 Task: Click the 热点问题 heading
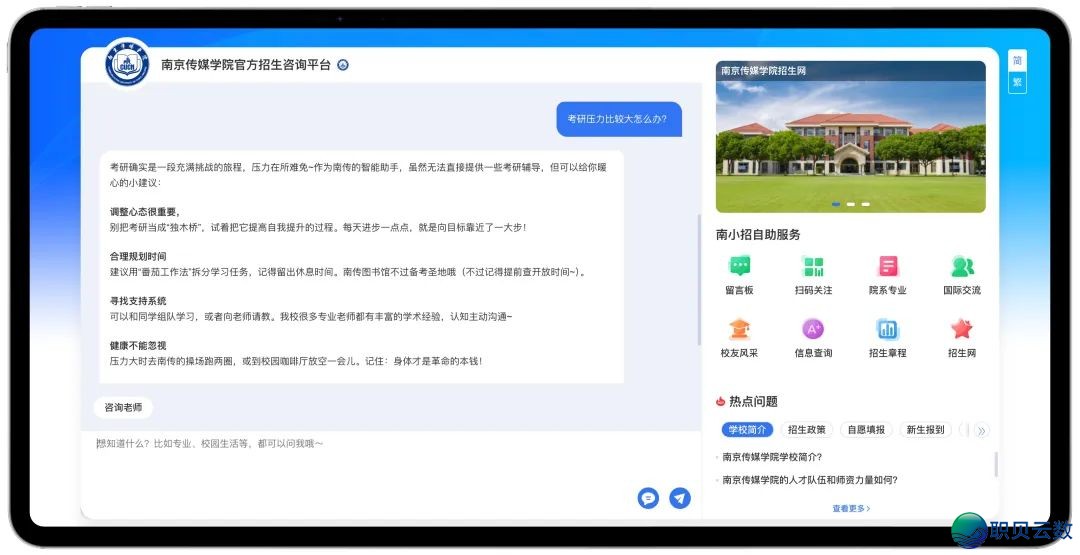[754, 401]
